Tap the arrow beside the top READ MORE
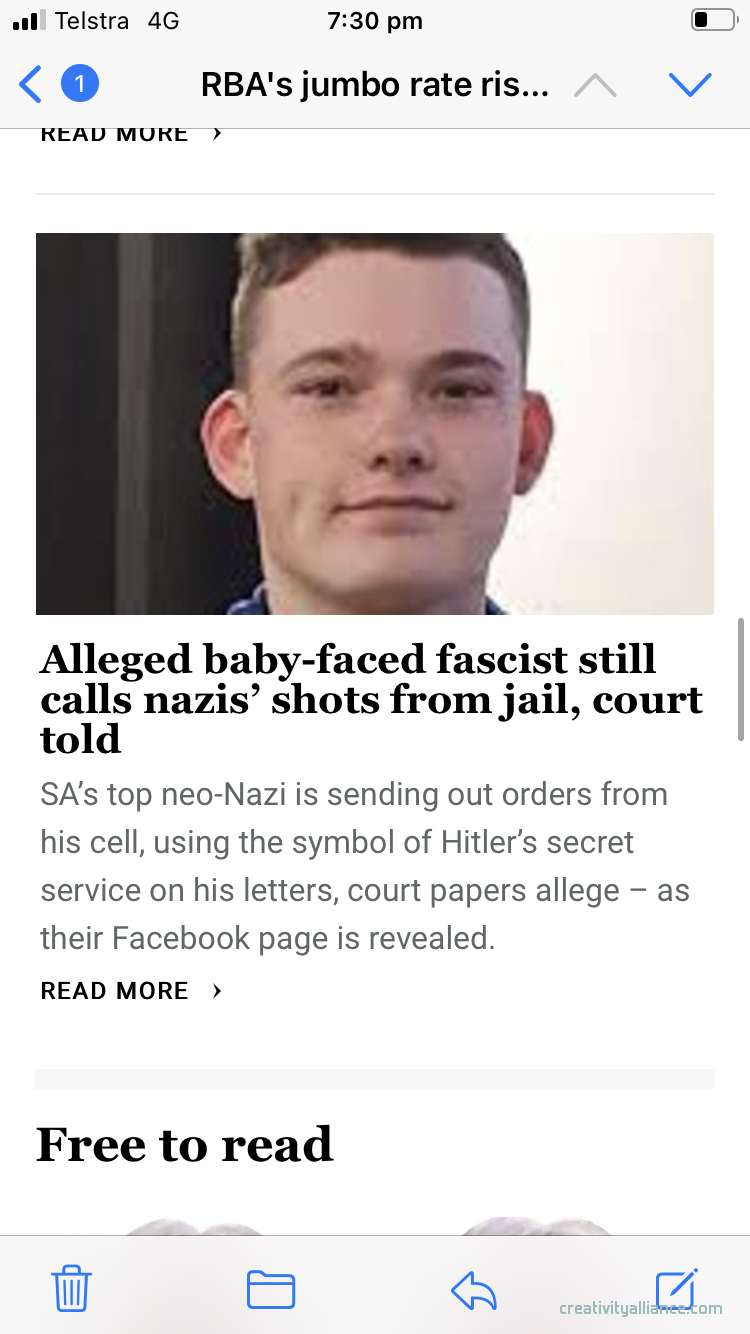 click(217, 135)
